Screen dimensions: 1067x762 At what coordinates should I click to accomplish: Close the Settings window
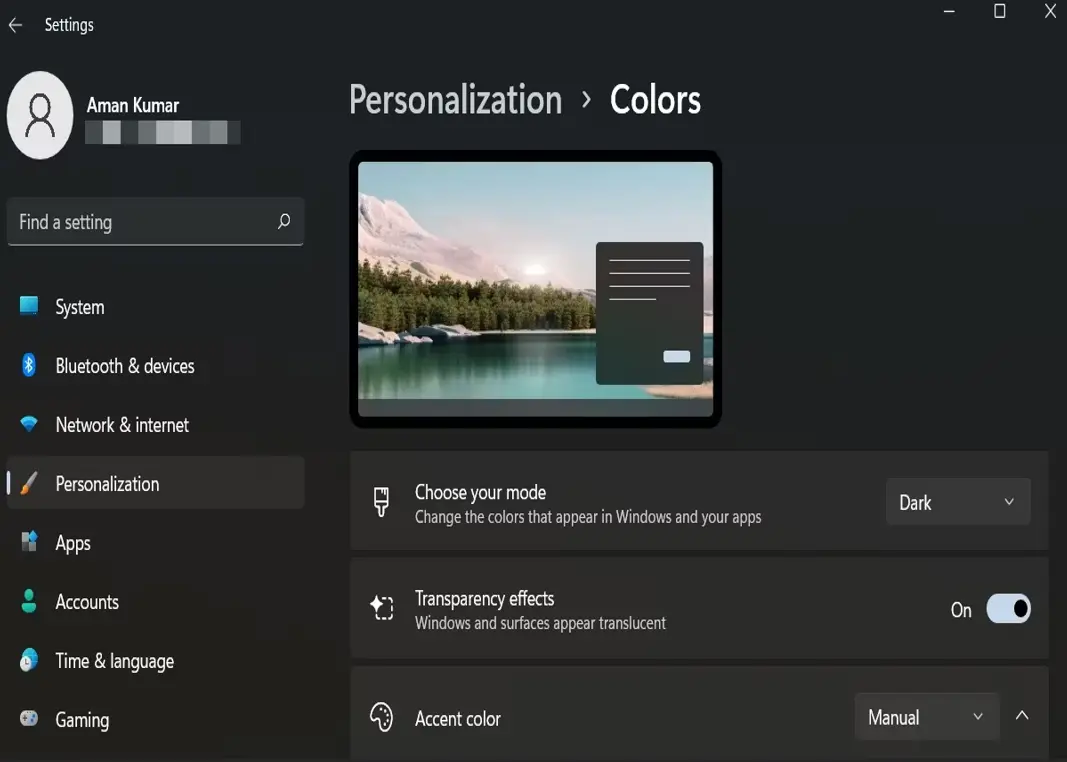(1050, 11)
